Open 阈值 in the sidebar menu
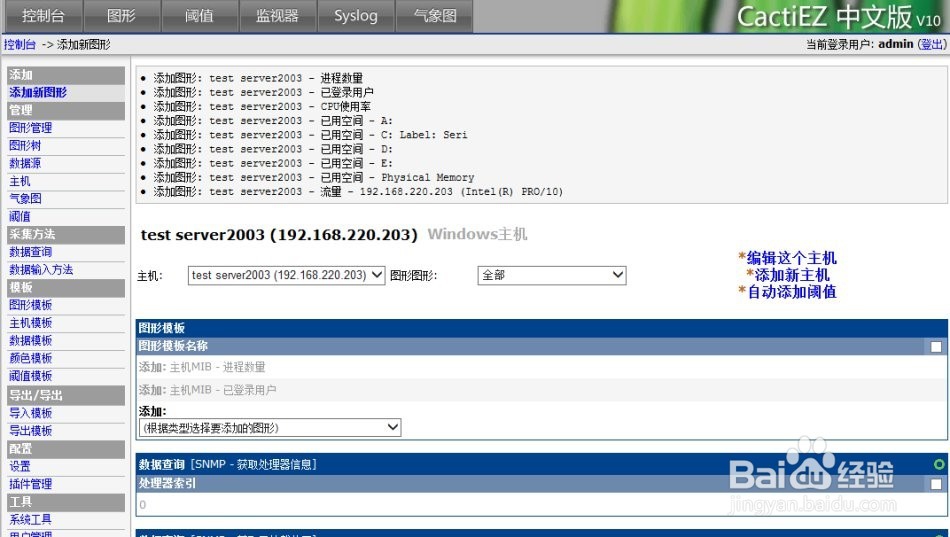This screenshot has width=950, height=537. click(x=19, y=216)
